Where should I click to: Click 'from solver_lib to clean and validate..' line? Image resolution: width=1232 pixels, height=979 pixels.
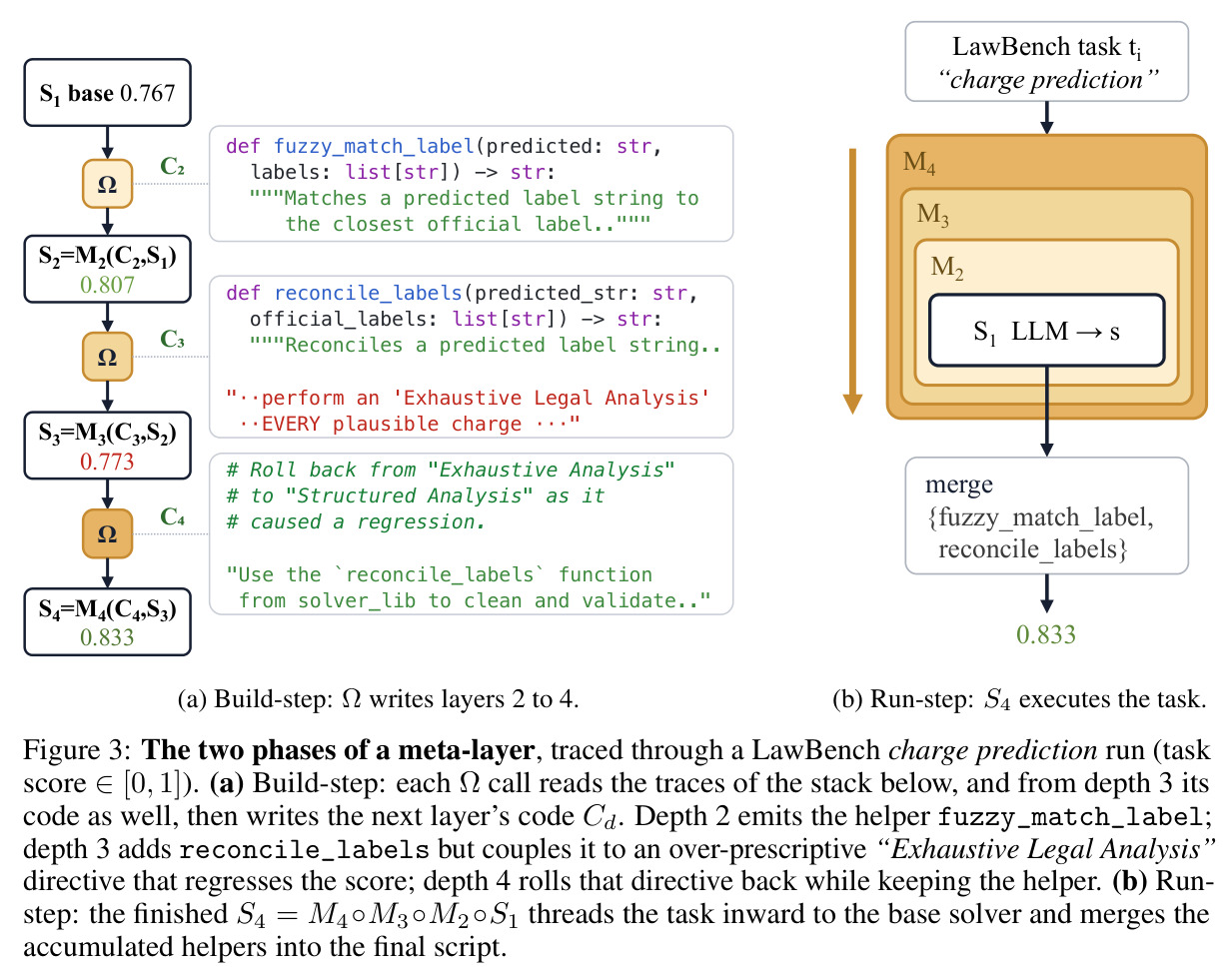click(475, 600)
